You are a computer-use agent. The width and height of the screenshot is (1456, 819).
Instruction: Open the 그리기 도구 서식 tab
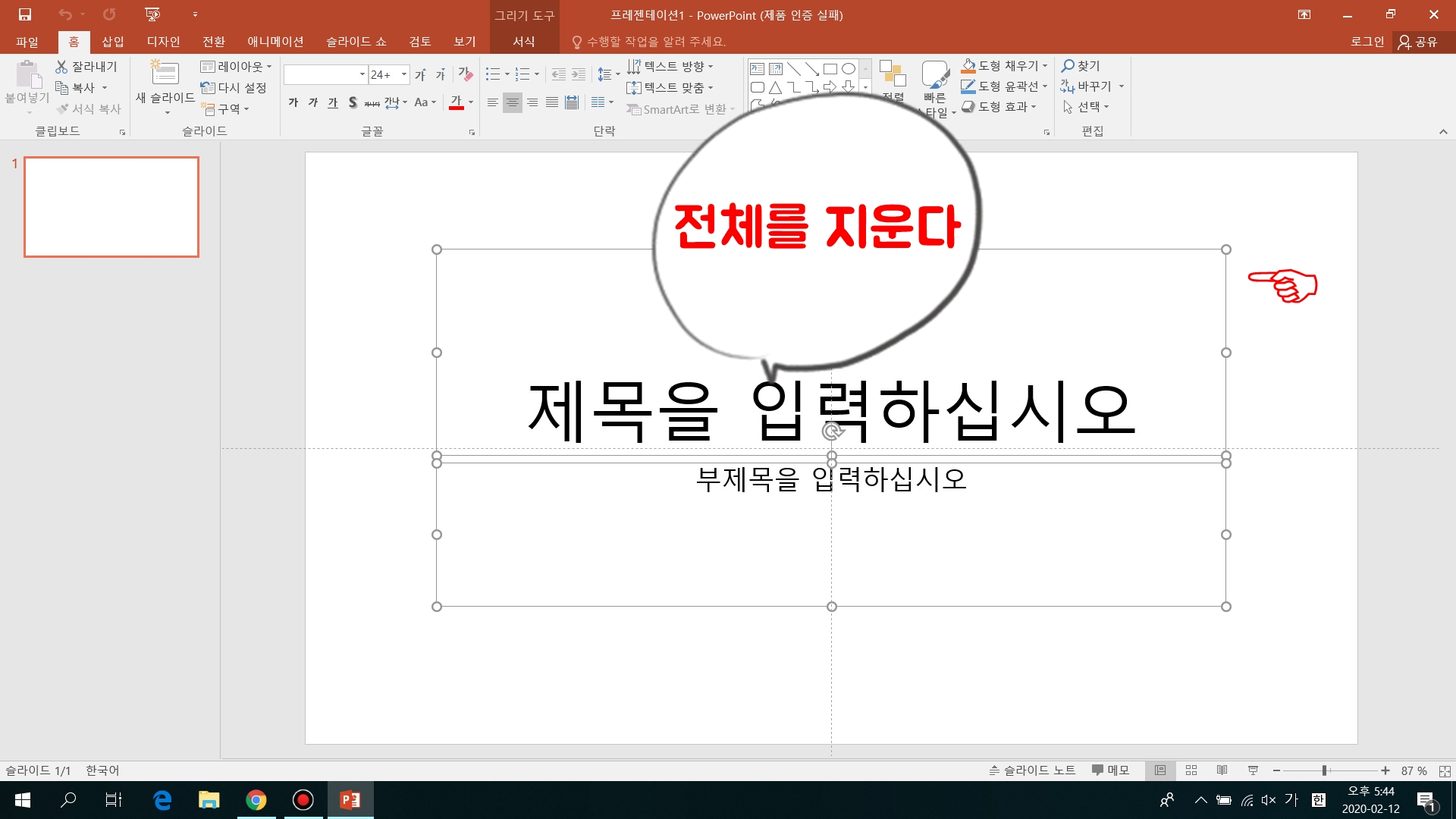point(523,42)
